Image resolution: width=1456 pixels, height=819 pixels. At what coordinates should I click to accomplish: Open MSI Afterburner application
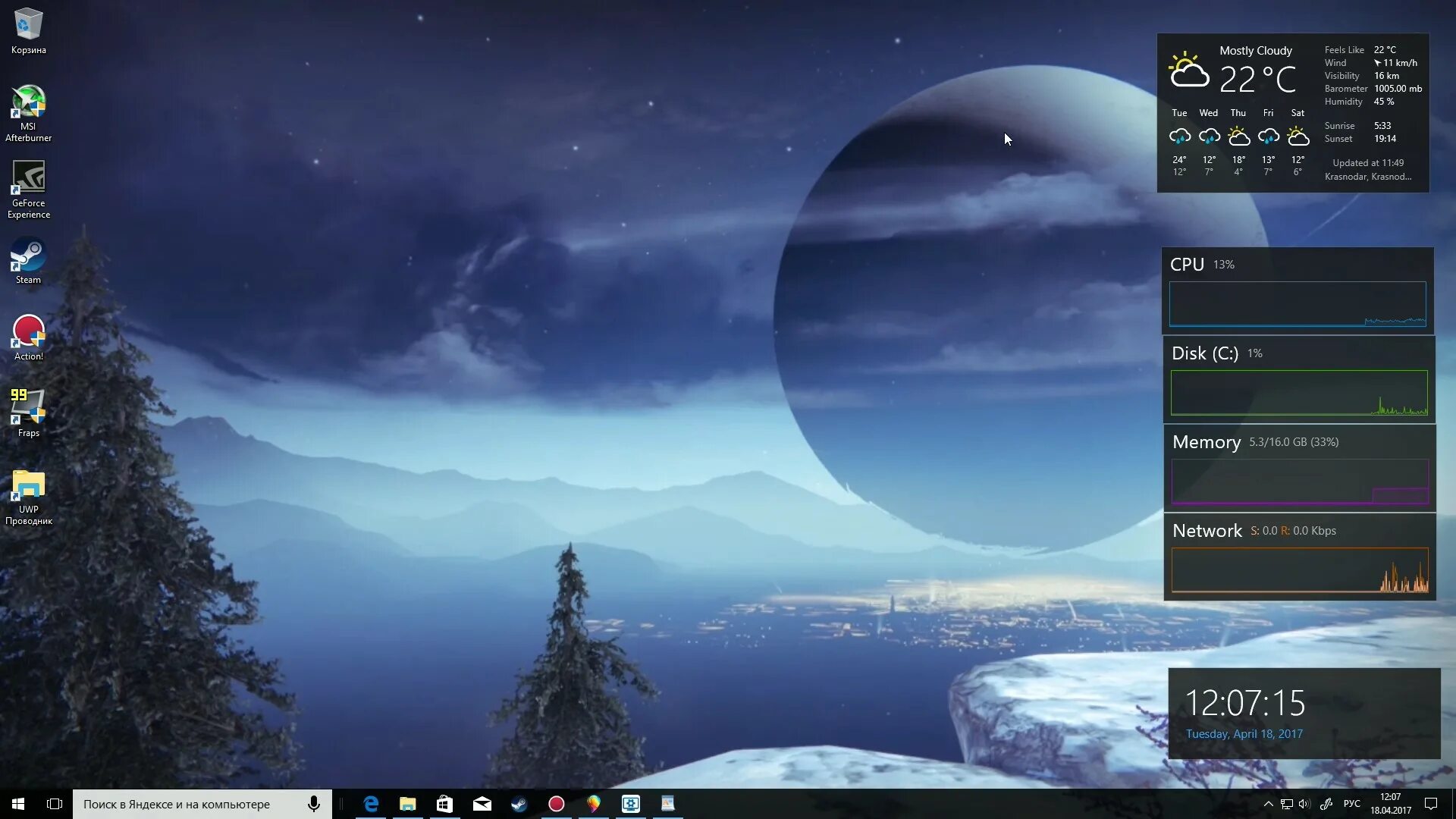[x=27, y=112]
